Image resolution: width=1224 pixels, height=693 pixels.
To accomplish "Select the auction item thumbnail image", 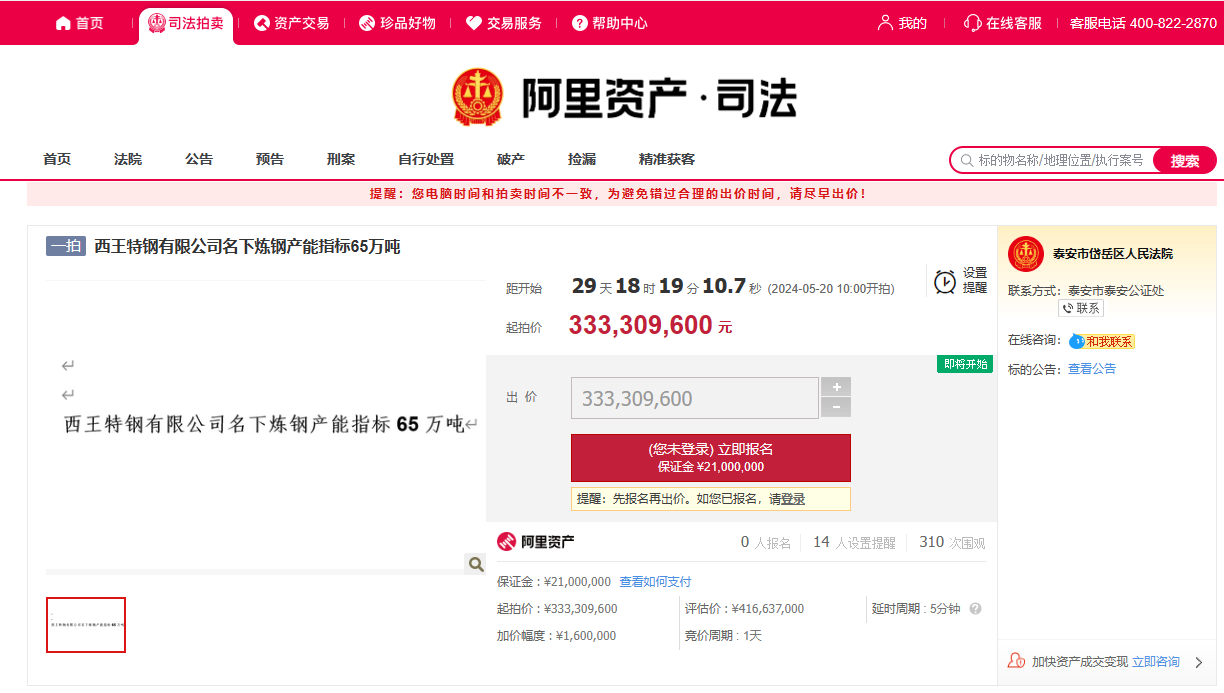I will [86, 625].
